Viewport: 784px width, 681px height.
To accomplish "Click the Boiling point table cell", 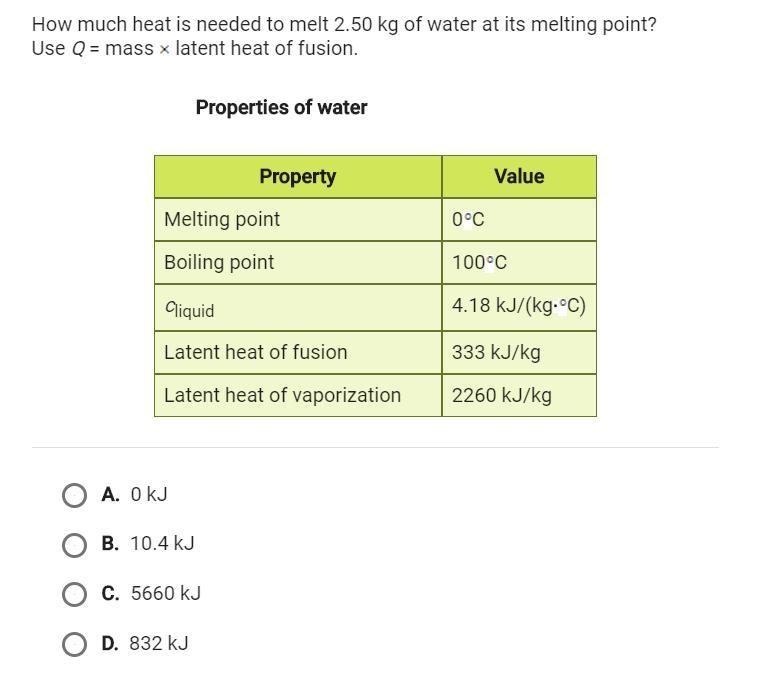I will [x=298, y=262].
